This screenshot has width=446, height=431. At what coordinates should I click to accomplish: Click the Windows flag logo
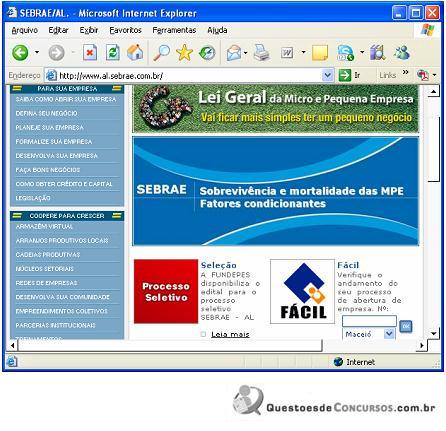428,30
